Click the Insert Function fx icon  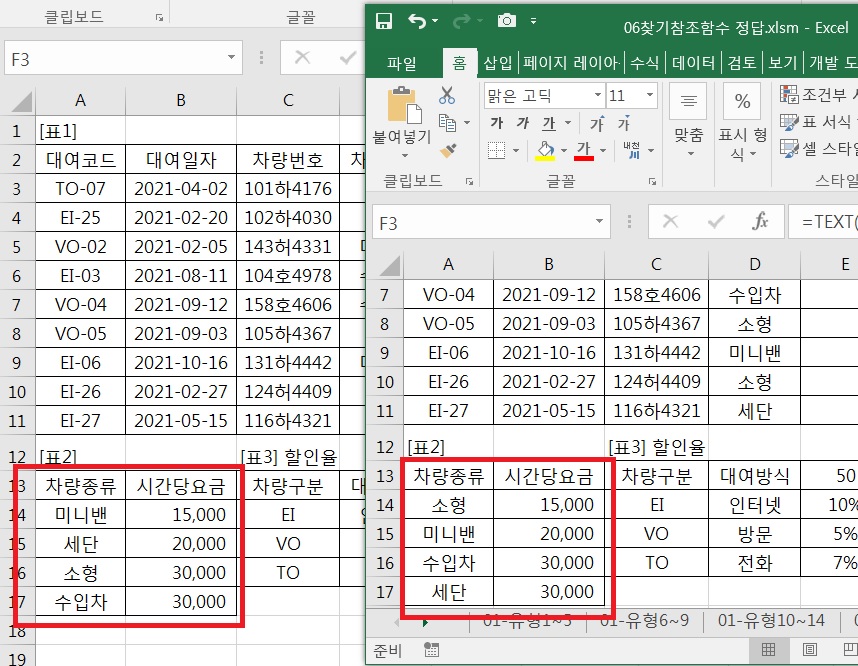(x=760, y=222)
